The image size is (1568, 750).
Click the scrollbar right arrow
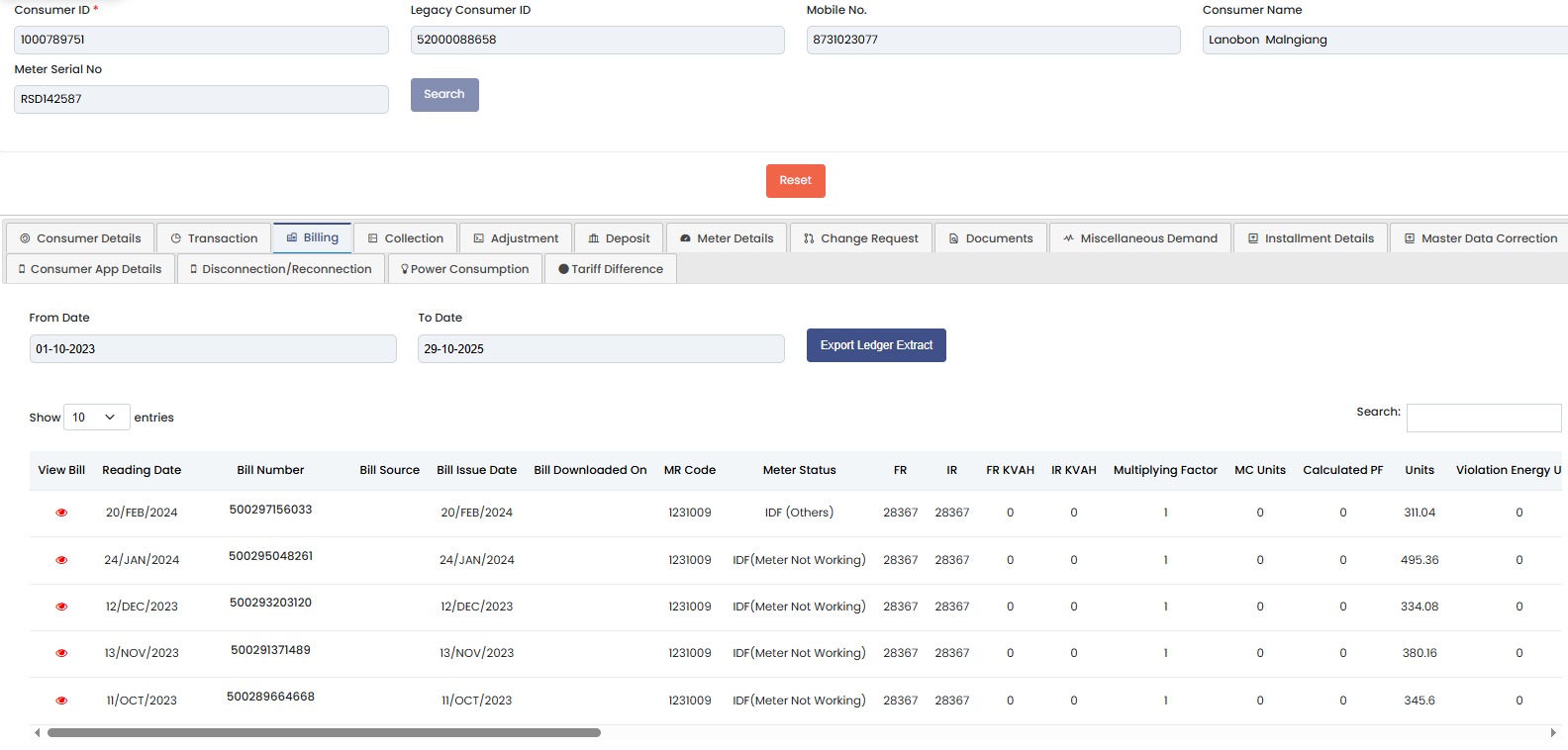pos(1552,733)
